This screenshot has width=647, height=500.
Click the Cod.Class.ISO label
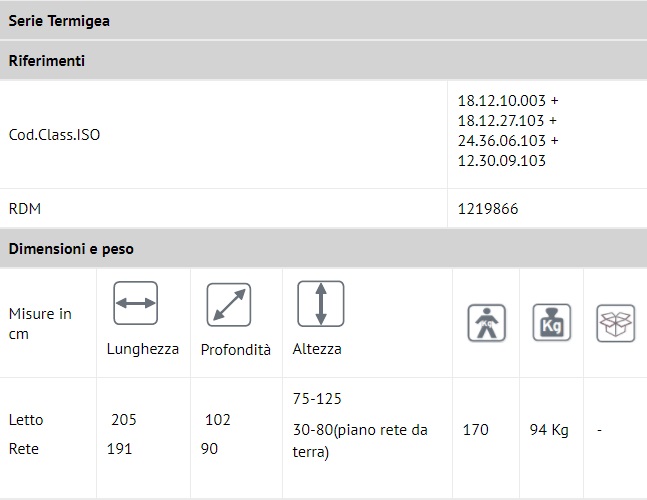(54, 135)
